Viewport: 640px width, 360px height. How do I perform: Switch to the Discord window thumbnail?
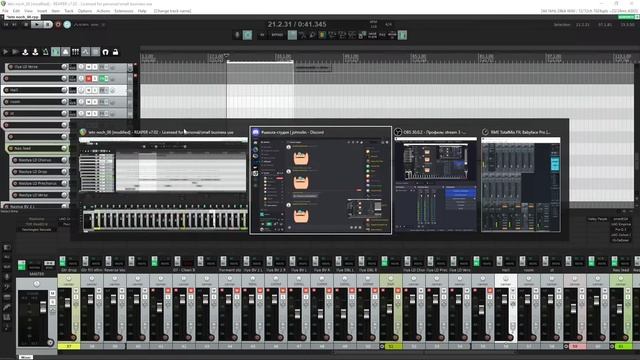(321, 180)
